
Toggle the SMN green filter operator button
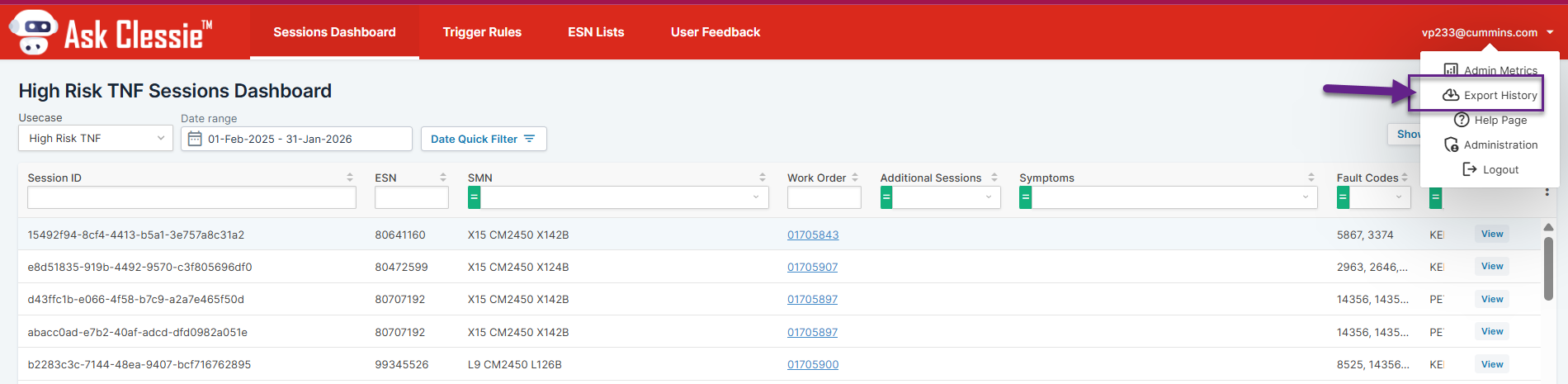(x=474, y=197)
